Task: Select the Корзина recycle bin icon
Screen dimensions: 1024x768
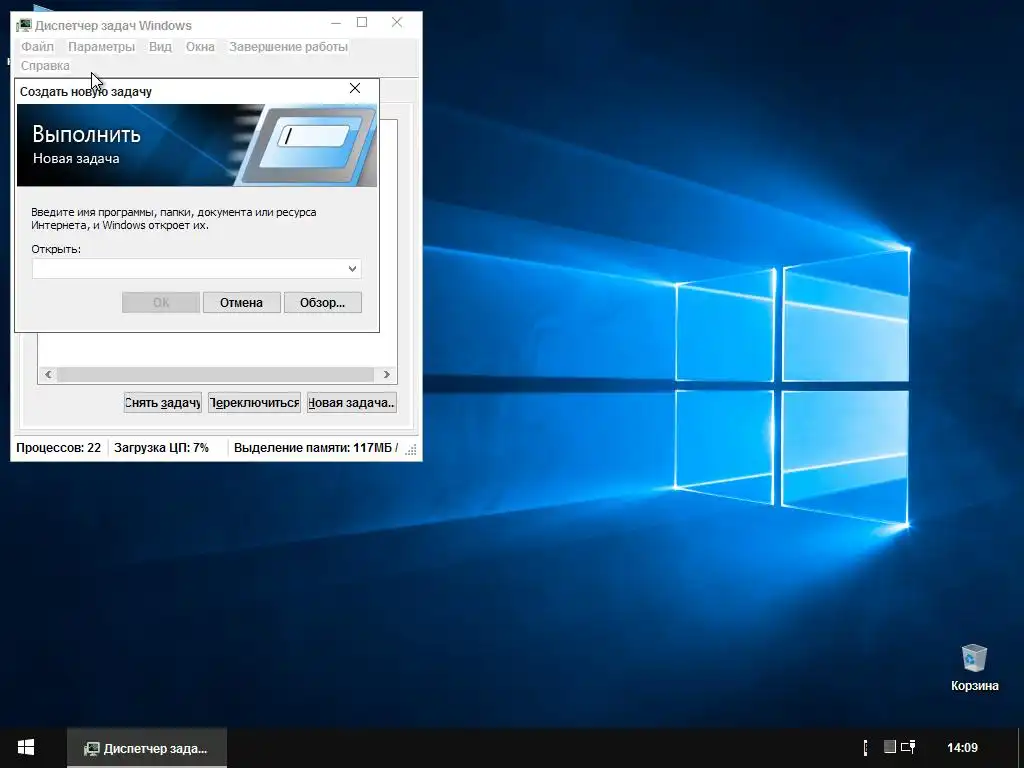Action: coord(974,667)
